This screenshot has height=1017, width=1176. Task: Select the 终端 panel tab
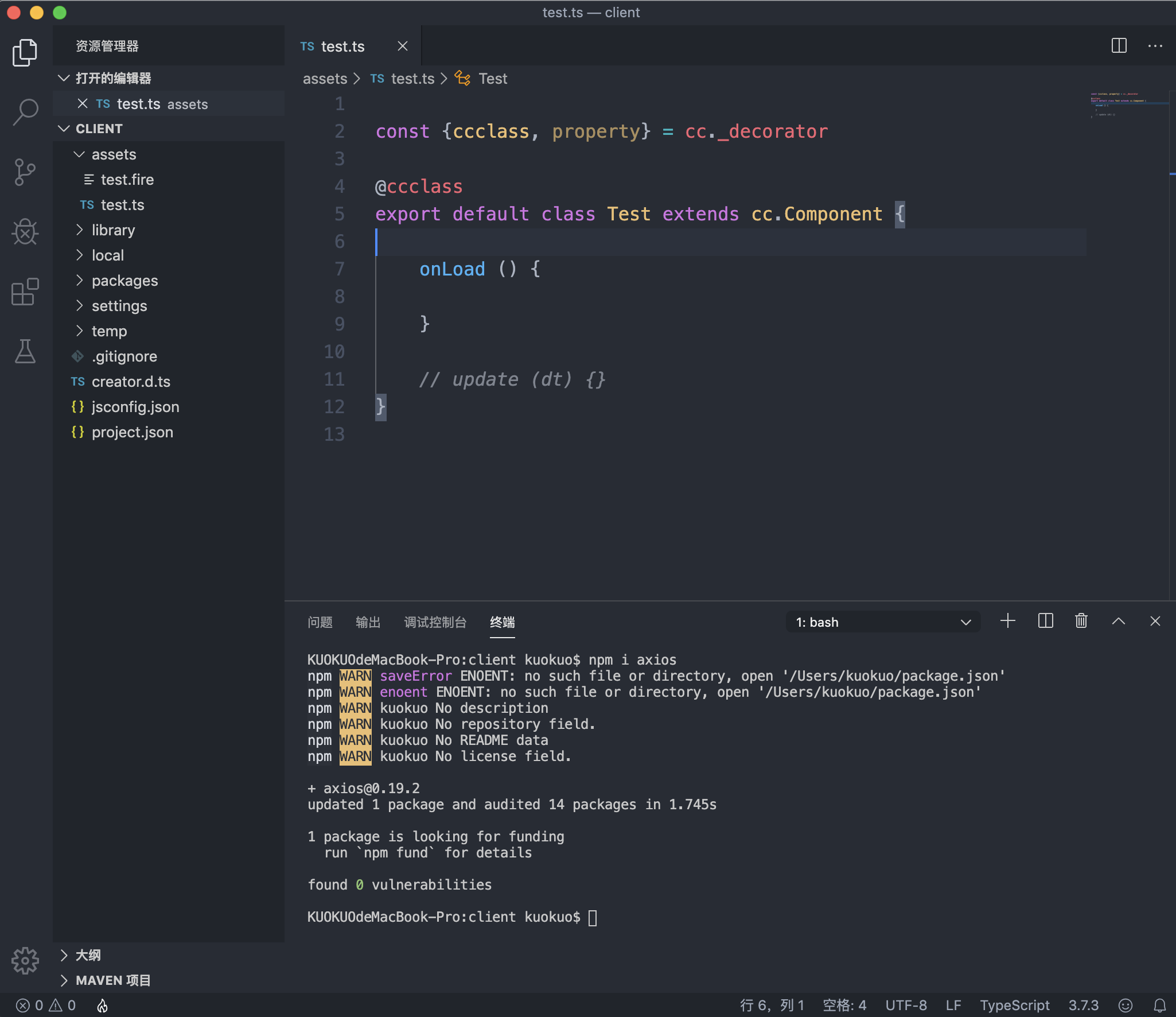(503, 622)
